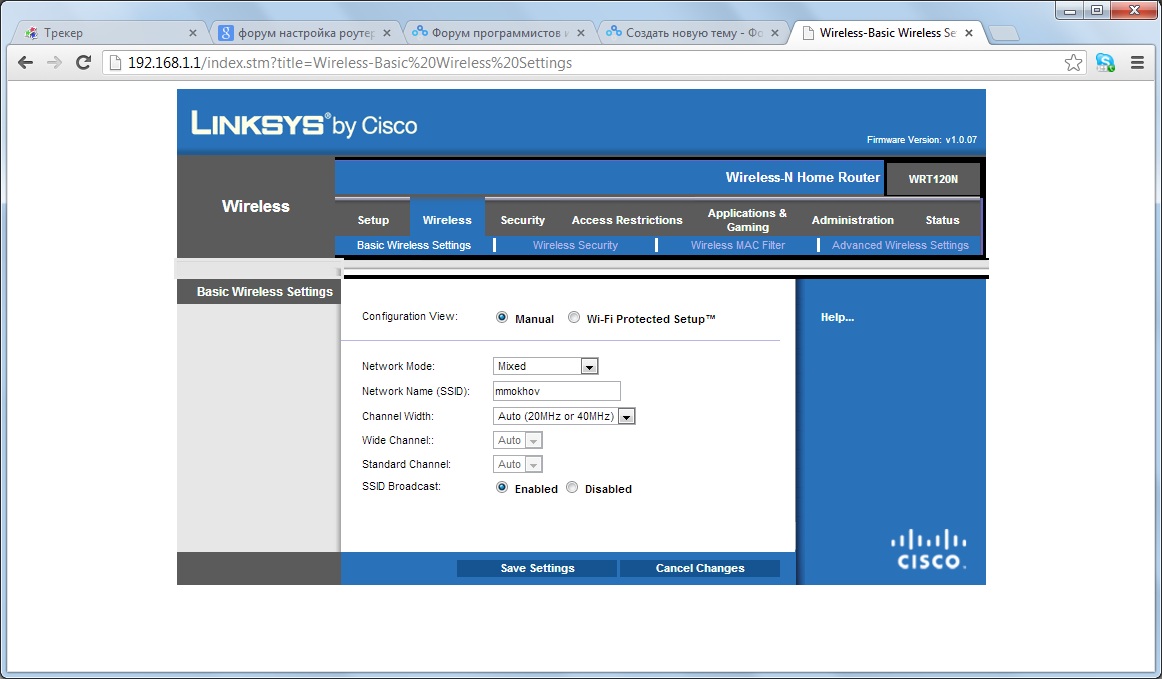This screenshot has height=679, width=1162.
Task: Open the Status menu
Action: click(x=942, y=220)
